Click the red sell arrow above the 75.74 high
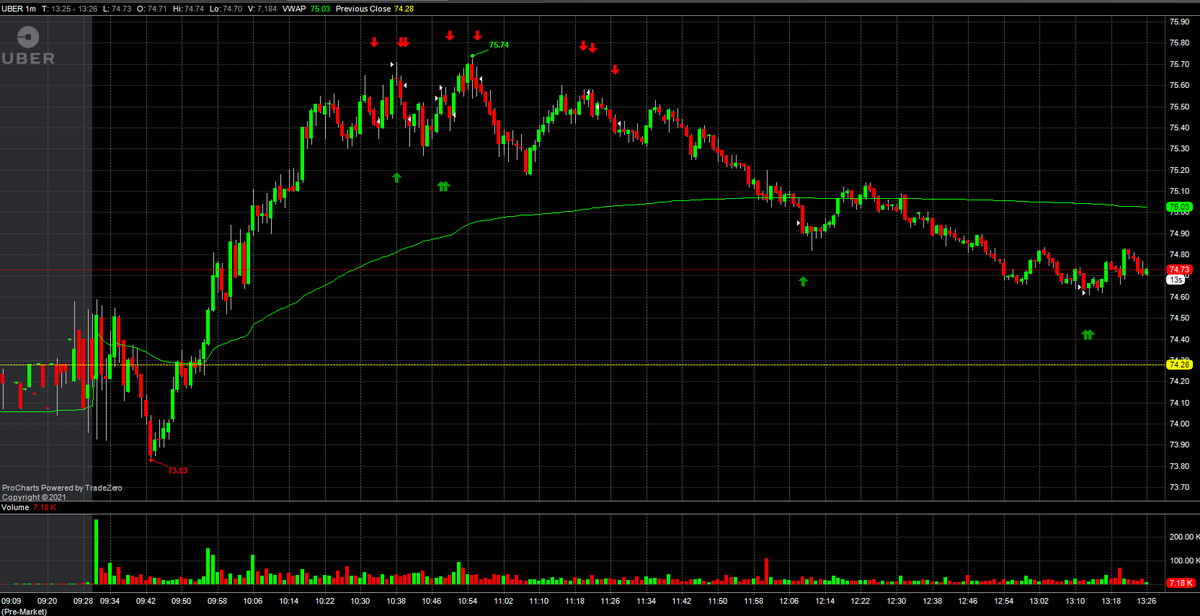This screenshot has height=616, width=1200. click(477, 36)
